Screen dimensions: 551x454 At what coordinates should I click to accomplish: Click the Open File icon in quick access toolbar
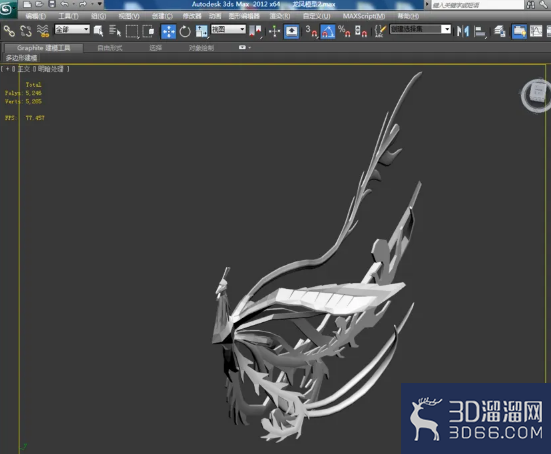(x=39, y=4)
